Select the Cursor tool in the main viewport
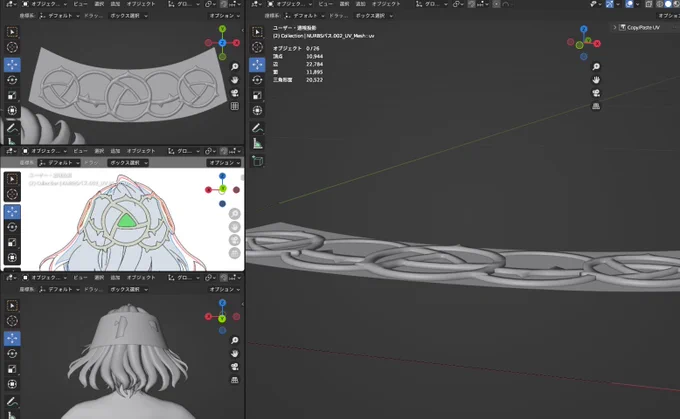 pos(257,47)
